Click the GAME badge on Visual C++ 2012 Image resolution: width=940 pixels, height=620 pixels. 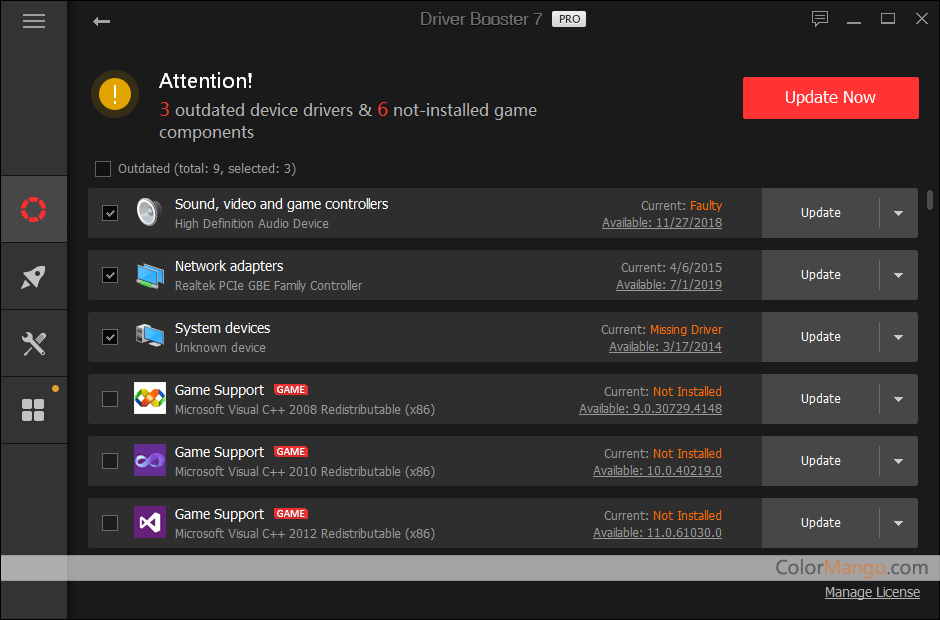(291, 513)
